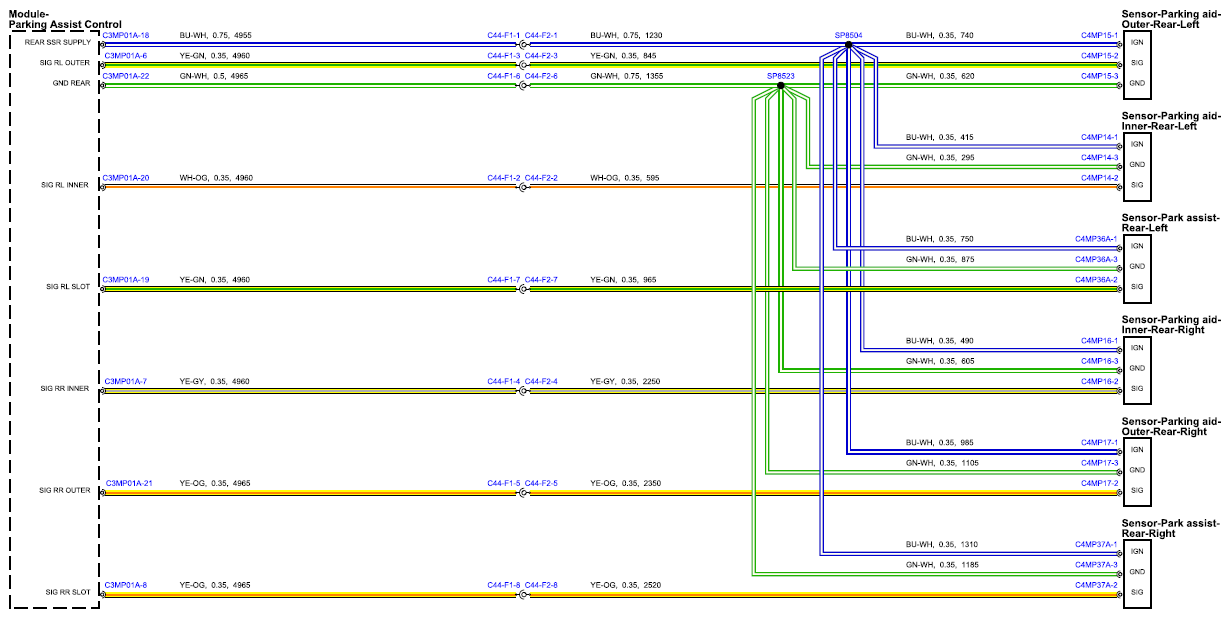Click the C4MP36A-3 pin reference
Image resolution: width=1230 pixels, height=618 pixels.
1096,259
